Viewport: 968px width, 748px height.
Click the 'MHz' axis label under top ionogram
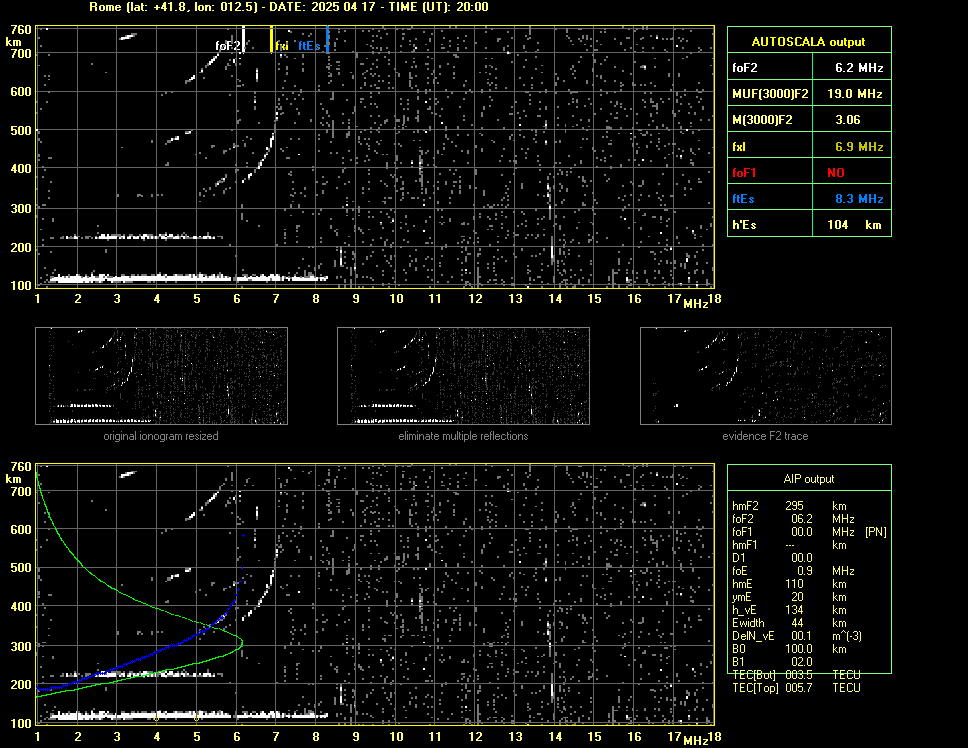695,303
